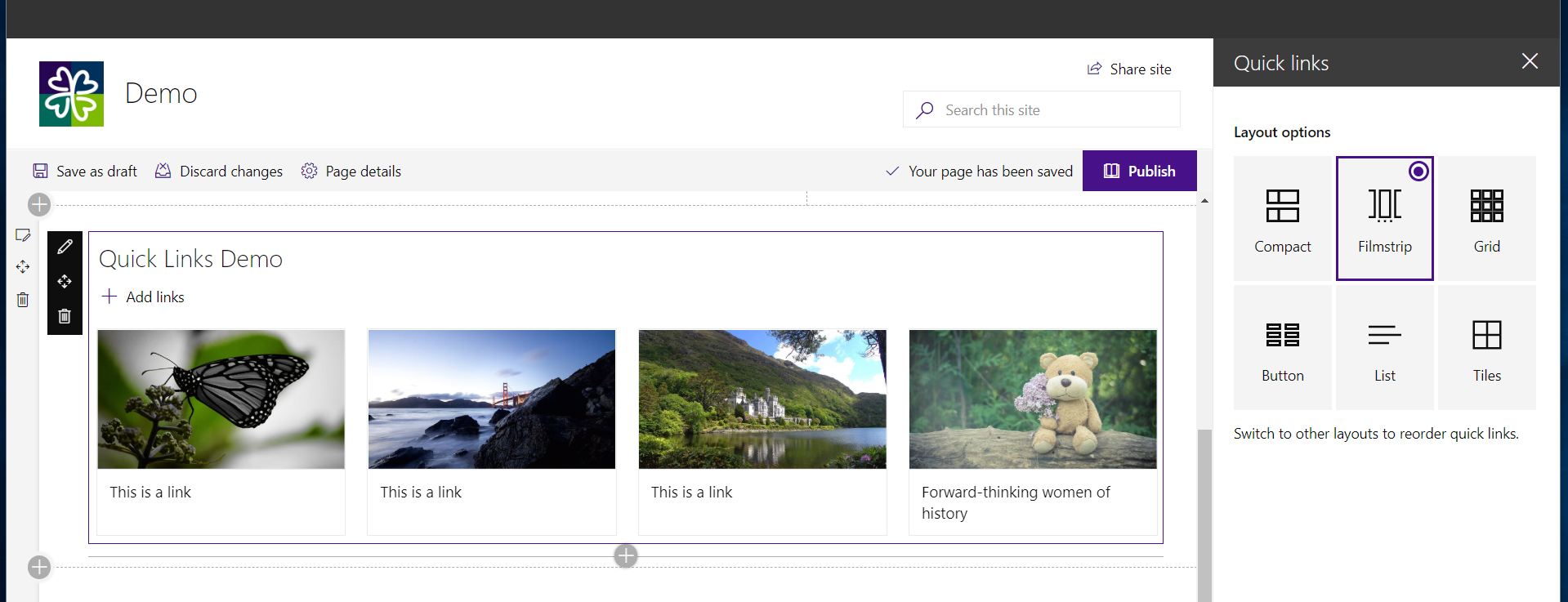Select the List layout option
This screenshot has width=1568, height=602.
(1385, 347)
